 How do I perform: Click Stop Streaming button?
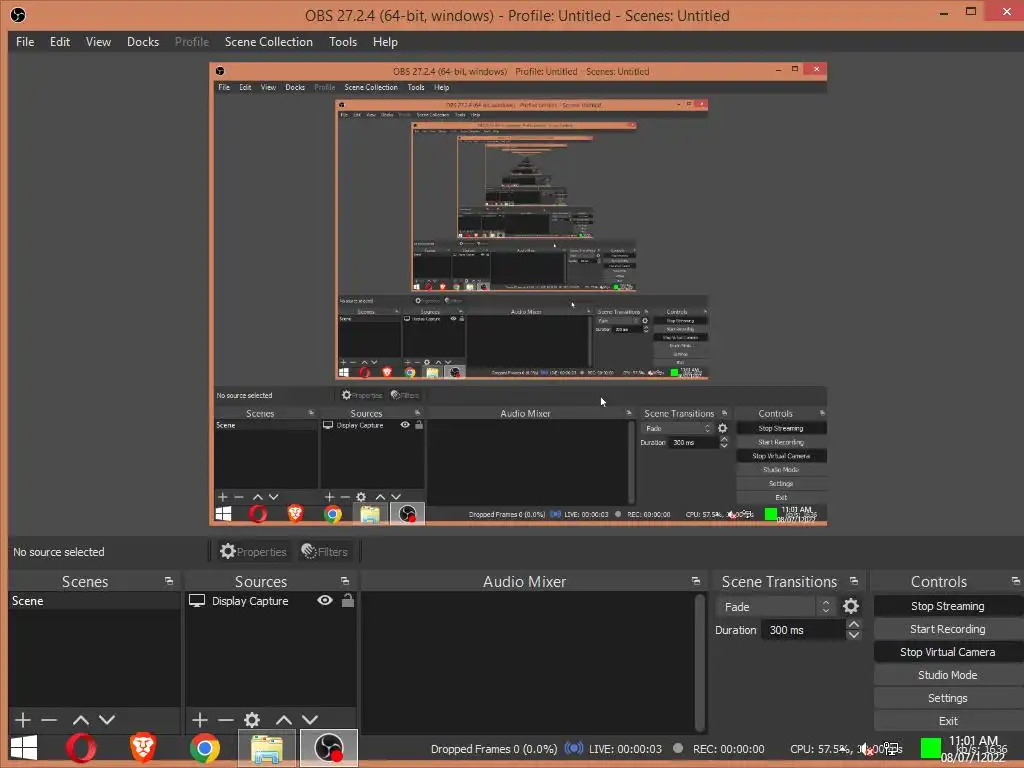[948, 606]
